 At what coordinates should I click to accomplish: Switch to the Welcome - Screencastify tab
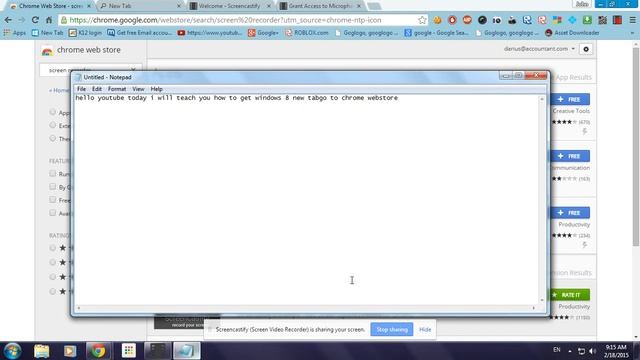[230, 6]
